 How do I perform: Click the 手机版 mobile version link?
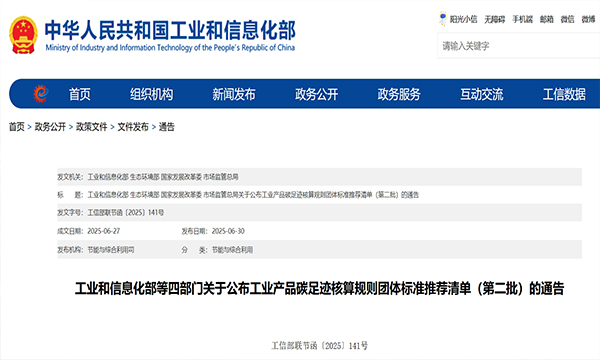coord(523,19)
